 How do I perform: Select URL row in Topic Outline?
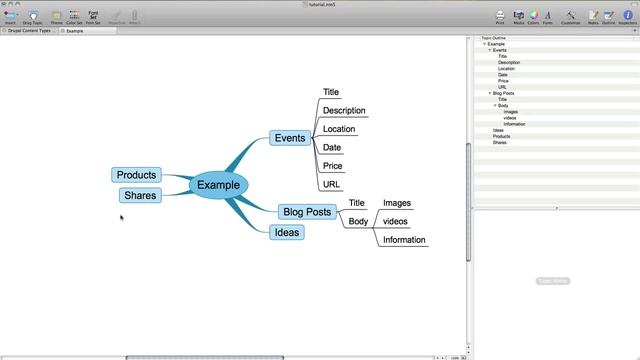click(557, 87)
